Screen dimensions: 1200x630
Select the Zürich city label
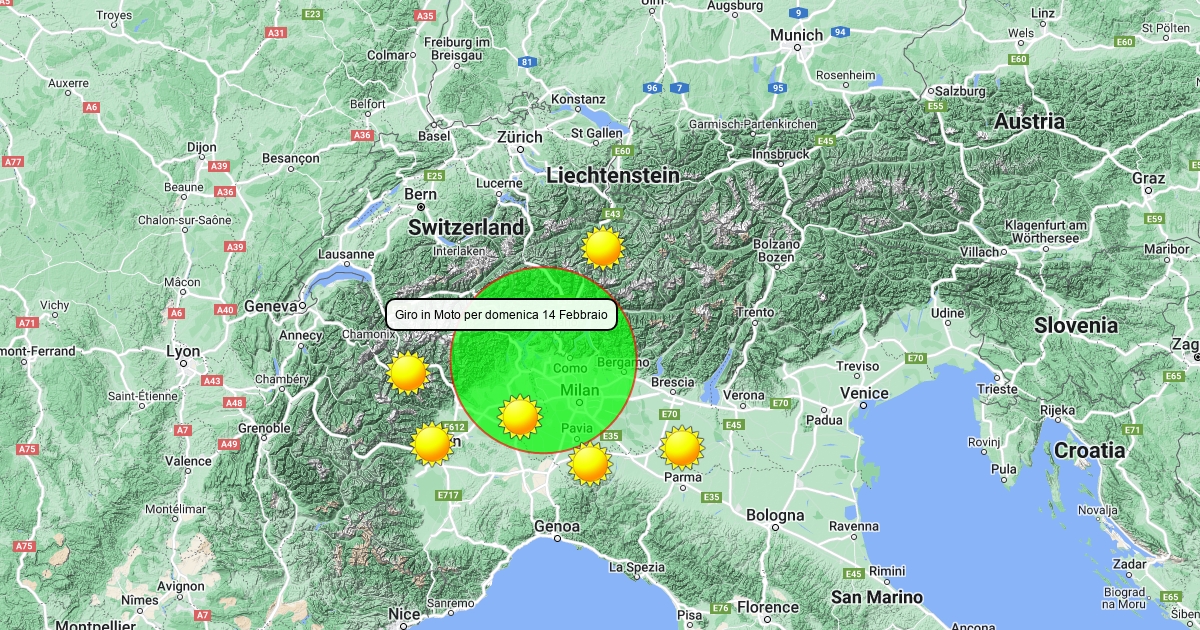click(x=520, y=137)
